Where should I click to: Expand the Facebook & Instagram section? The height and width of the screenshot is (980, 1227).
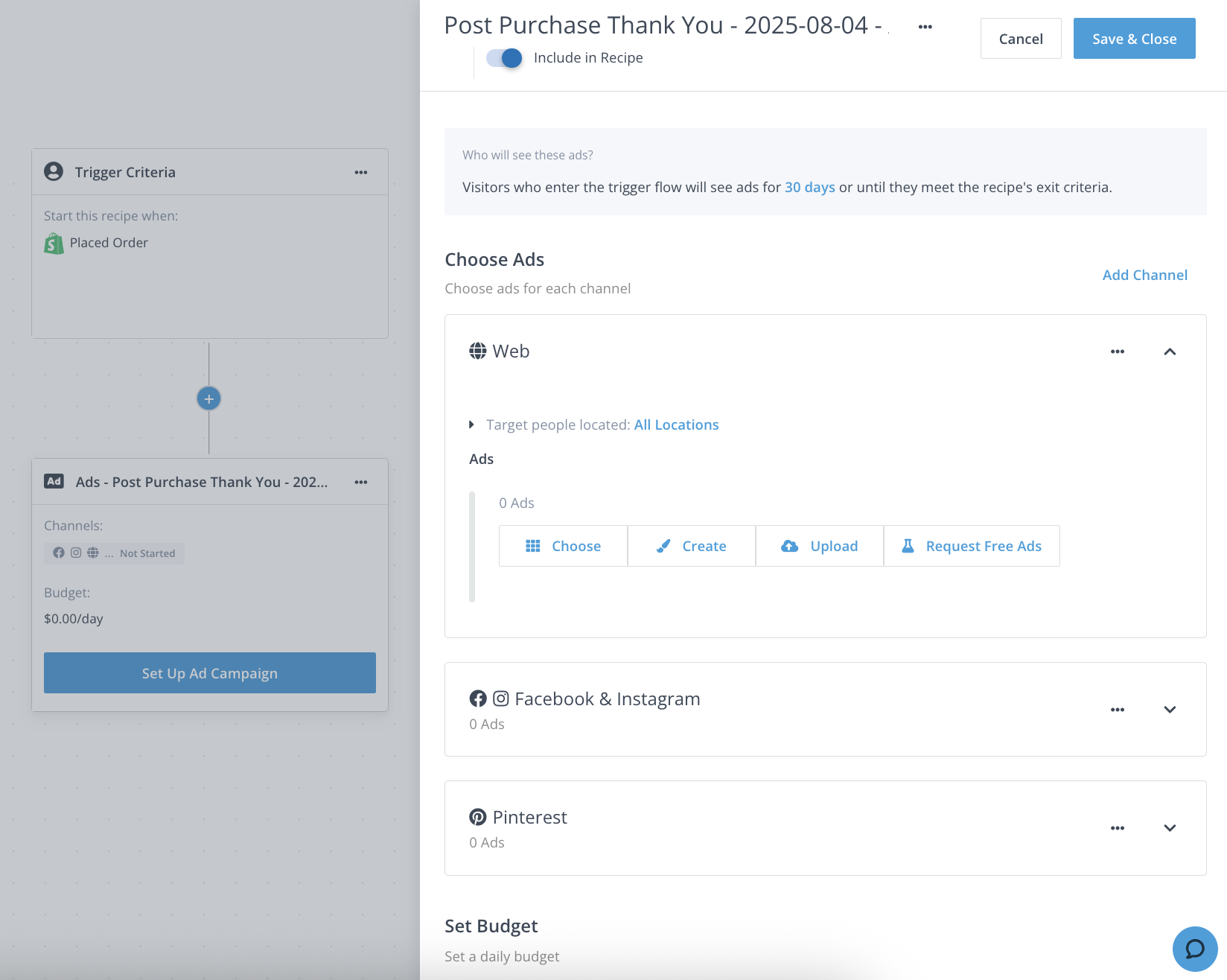coord(1170,710)
